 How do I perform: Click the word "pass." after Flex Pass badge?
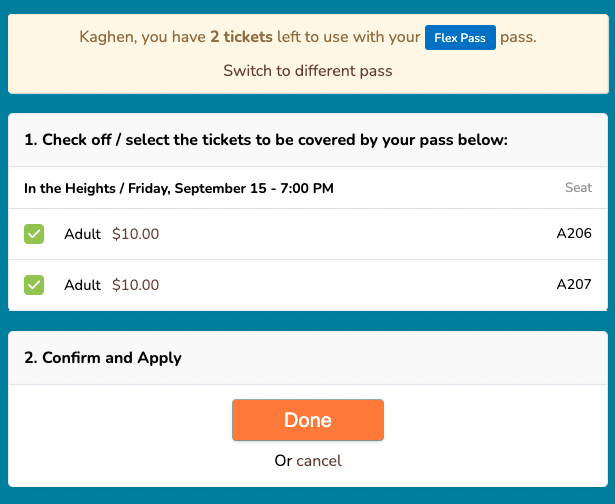pyautogui.click(x=519, y=38)
